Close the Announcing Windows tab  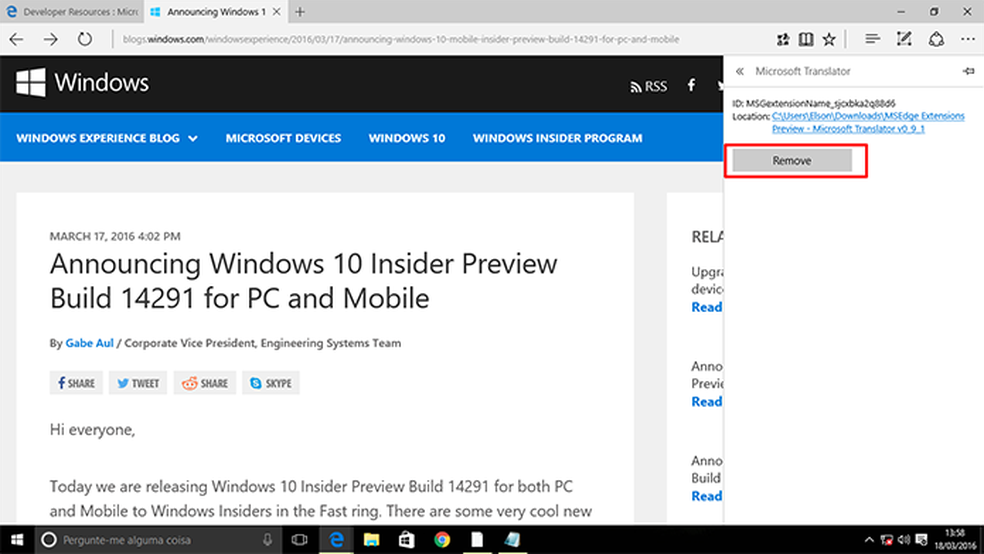click(276, 11)
